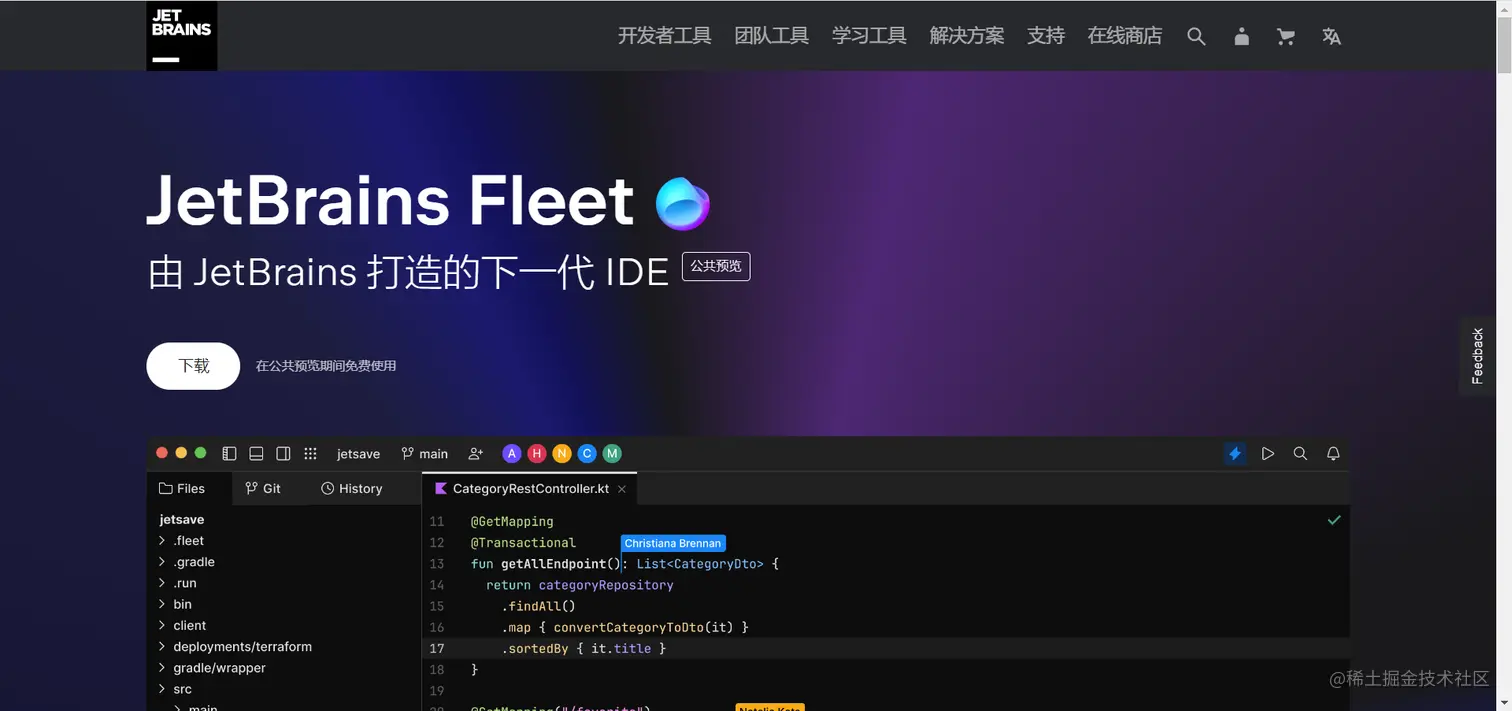Expand the .fleet folder

[189, 540]
